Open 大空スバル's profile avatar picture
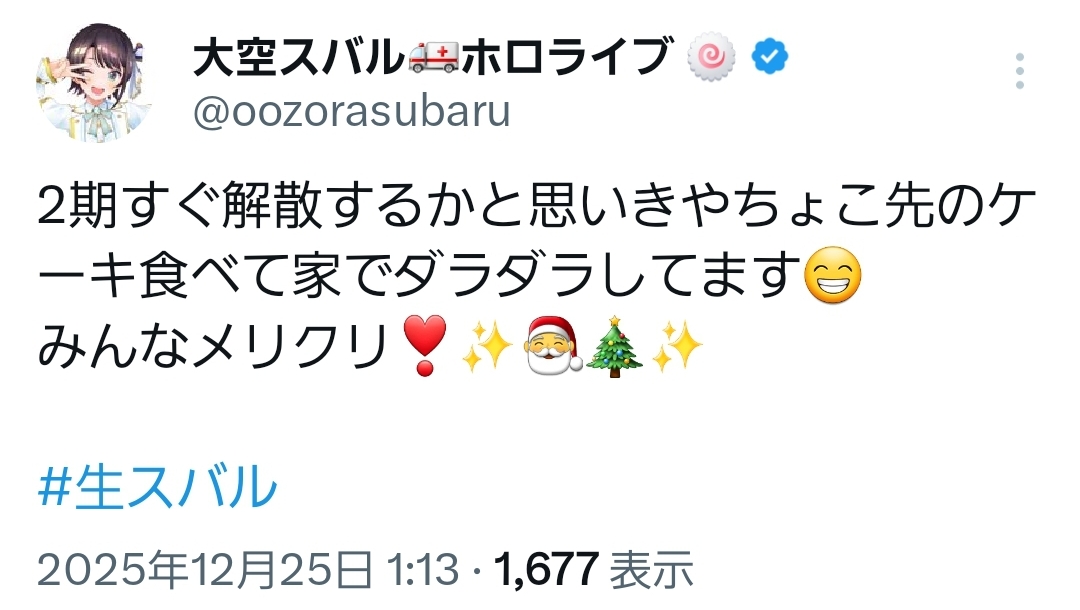This screenshot has height=610, width=1080. pyautogui.click(x=94, y=83)
